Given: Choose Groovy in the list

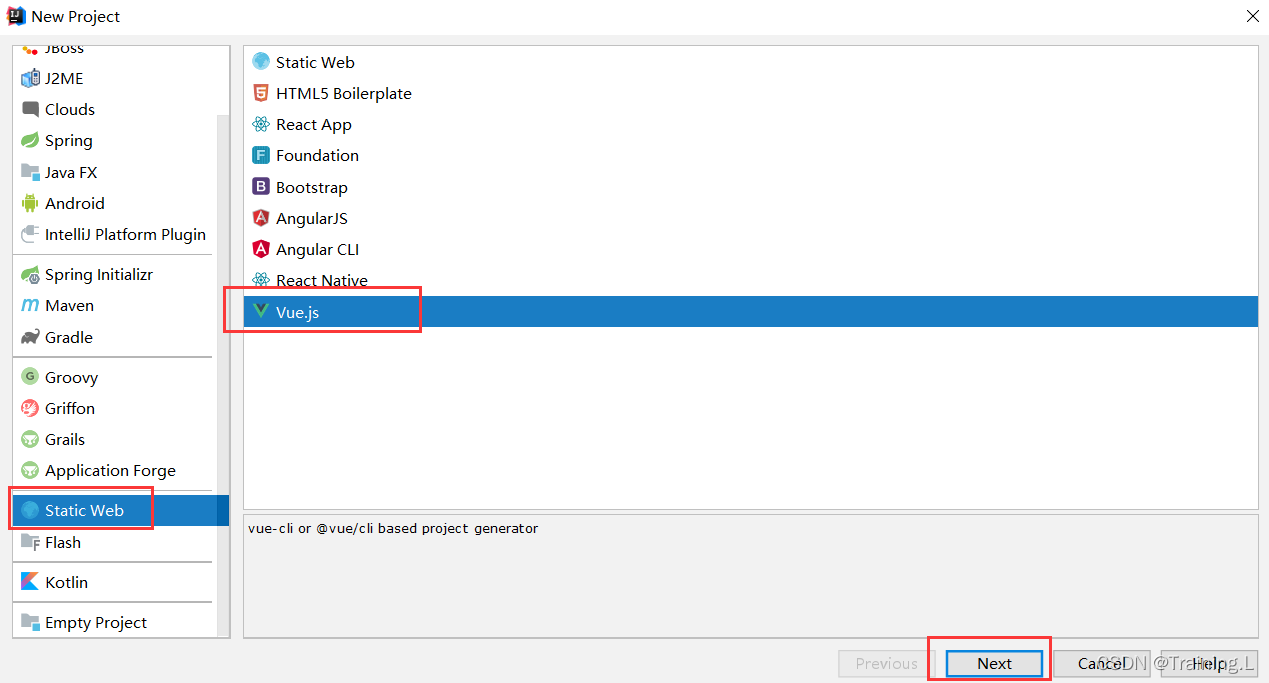Looking at the screenshot, I should [x=72, y=377].
